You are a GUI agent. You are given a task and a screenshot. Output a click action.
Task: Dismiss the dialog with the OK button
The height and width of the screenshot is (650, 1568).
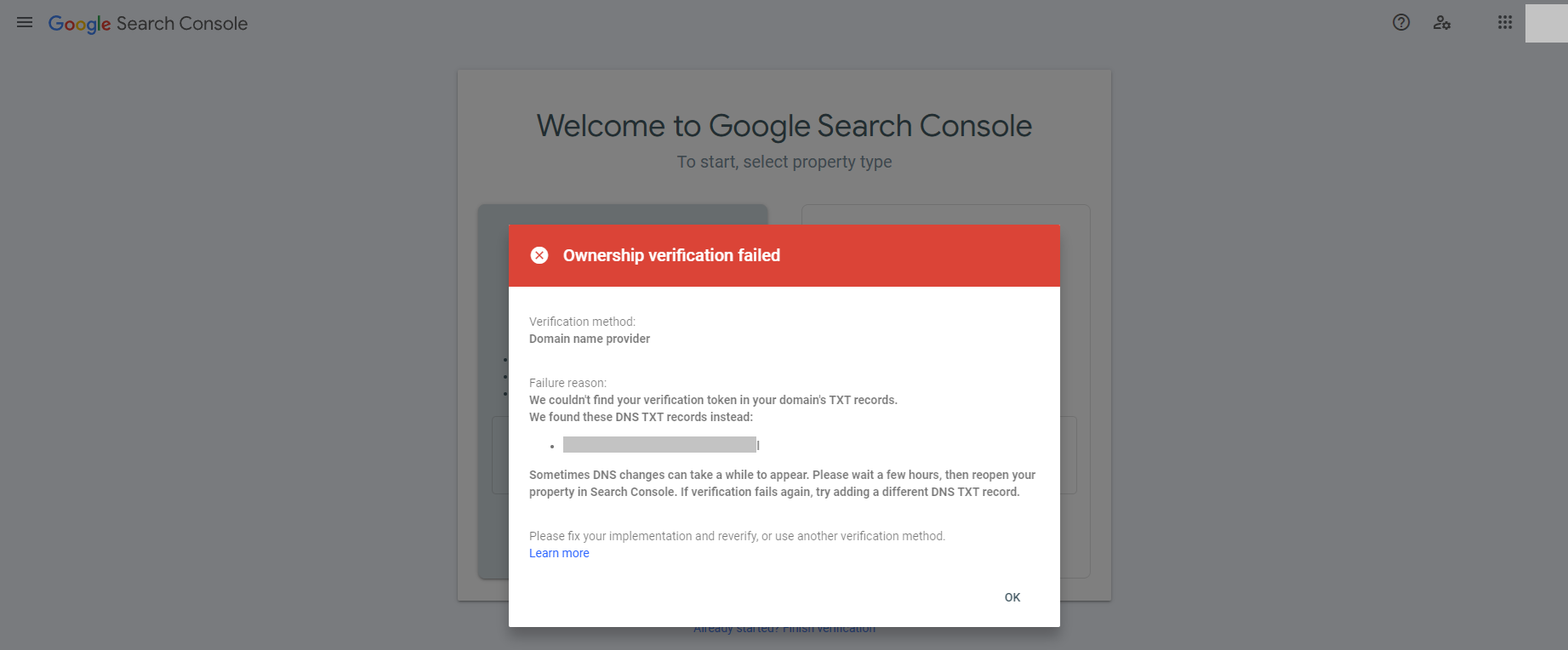[1012, 596]
